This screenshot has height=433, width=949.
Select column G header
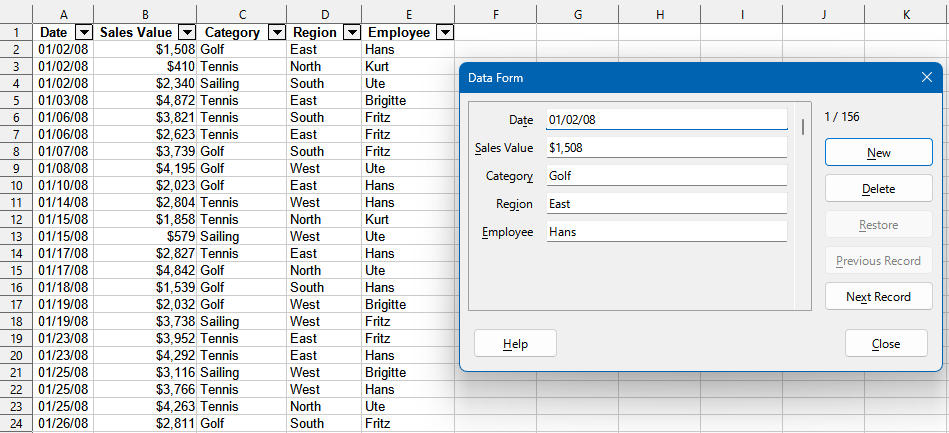(577, 15)
